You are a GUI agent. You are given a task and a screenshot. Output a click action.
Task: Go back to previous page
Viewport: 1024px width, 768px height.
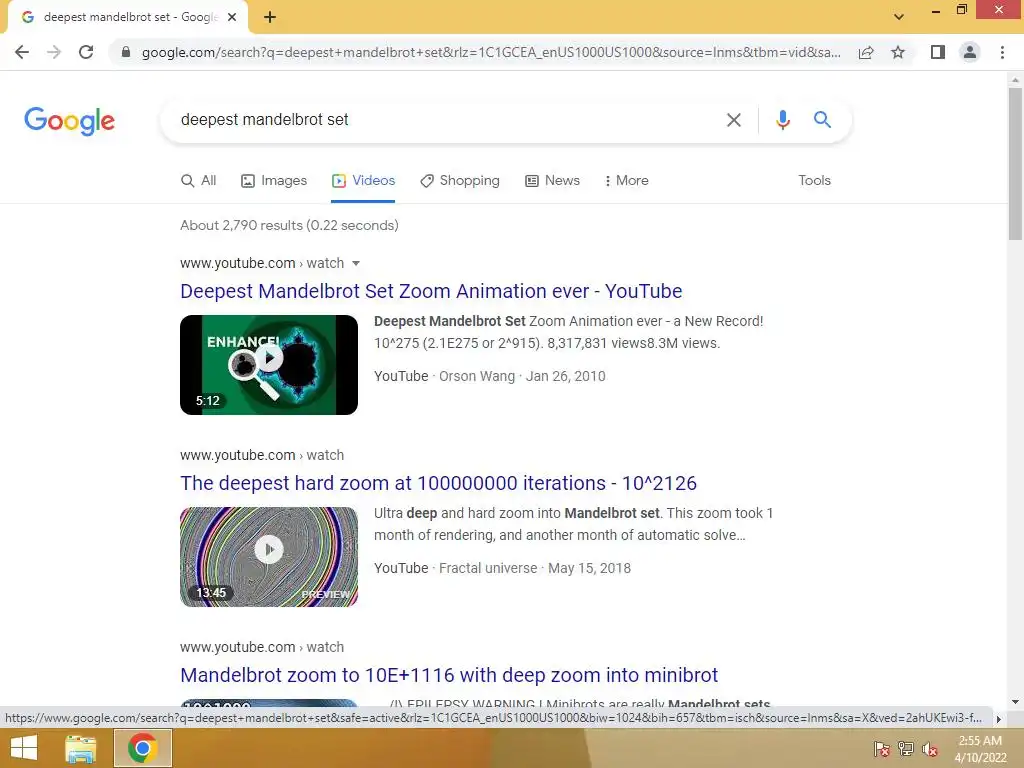tap(22, 52)
